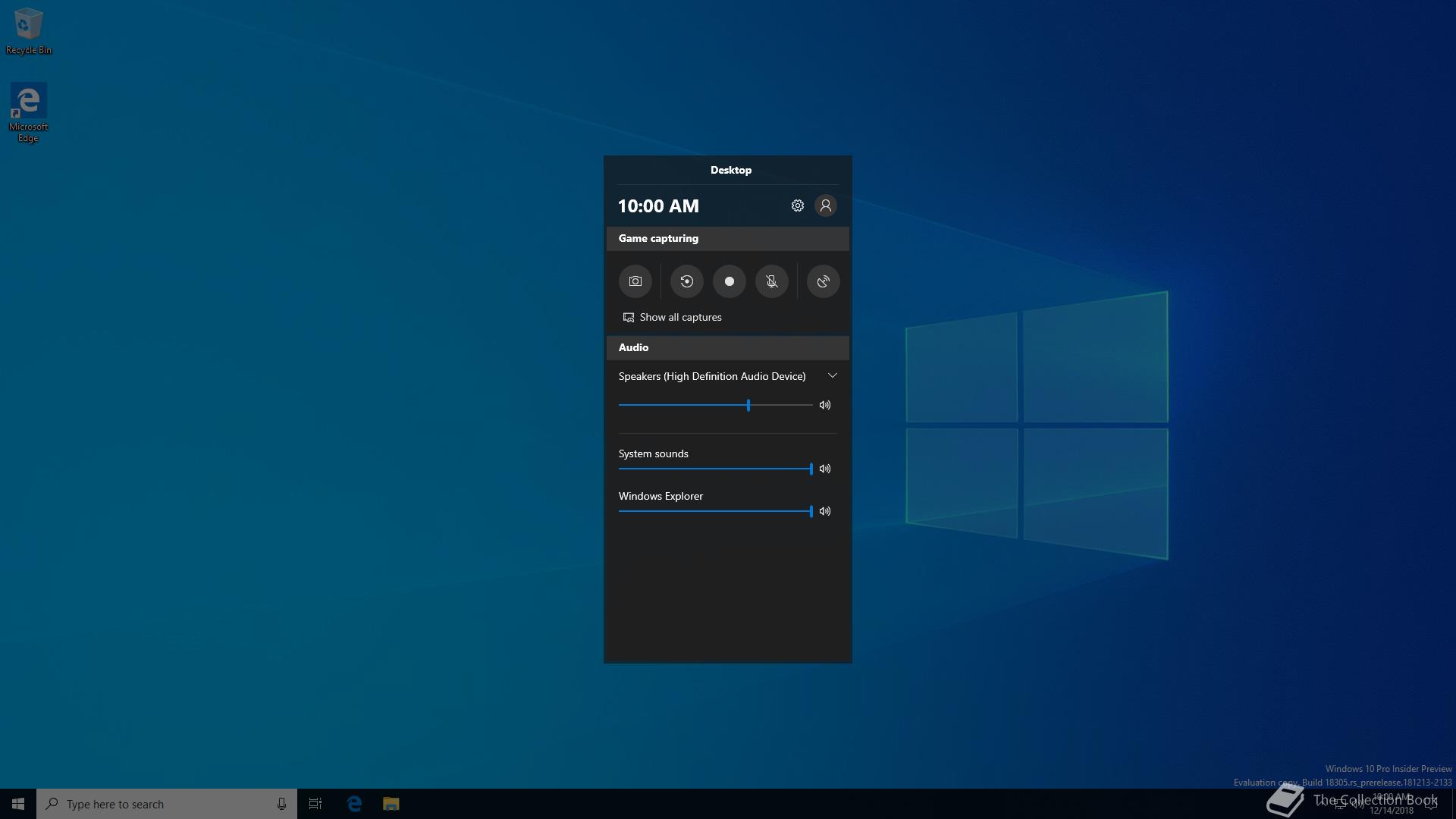Adjust the Windows Explorer volume slider
Viewport: 1456px width, 819px height.
715,511
